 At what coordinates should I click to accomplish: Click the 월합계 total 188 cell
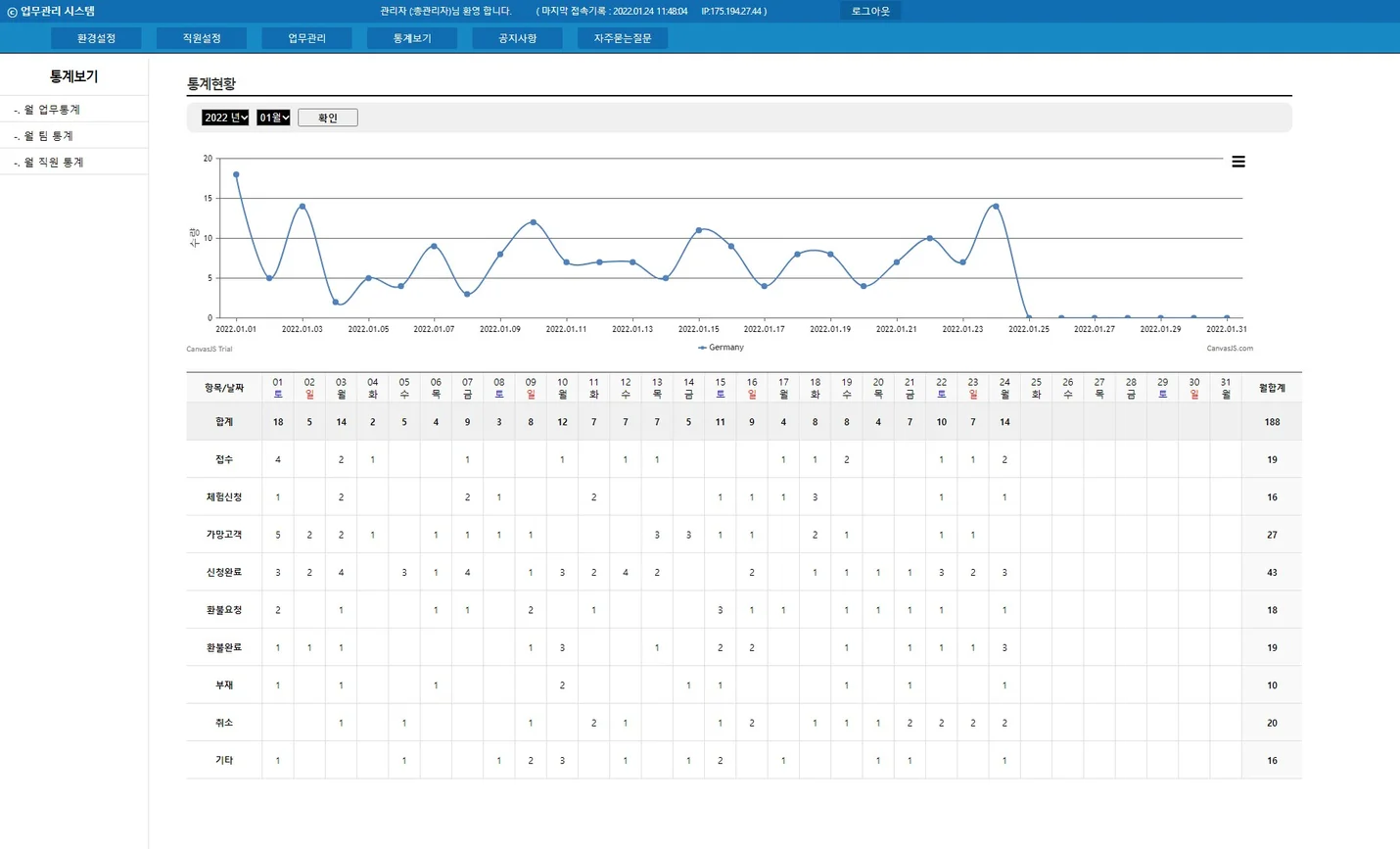pyautogui.click(x=1272, y=422)
